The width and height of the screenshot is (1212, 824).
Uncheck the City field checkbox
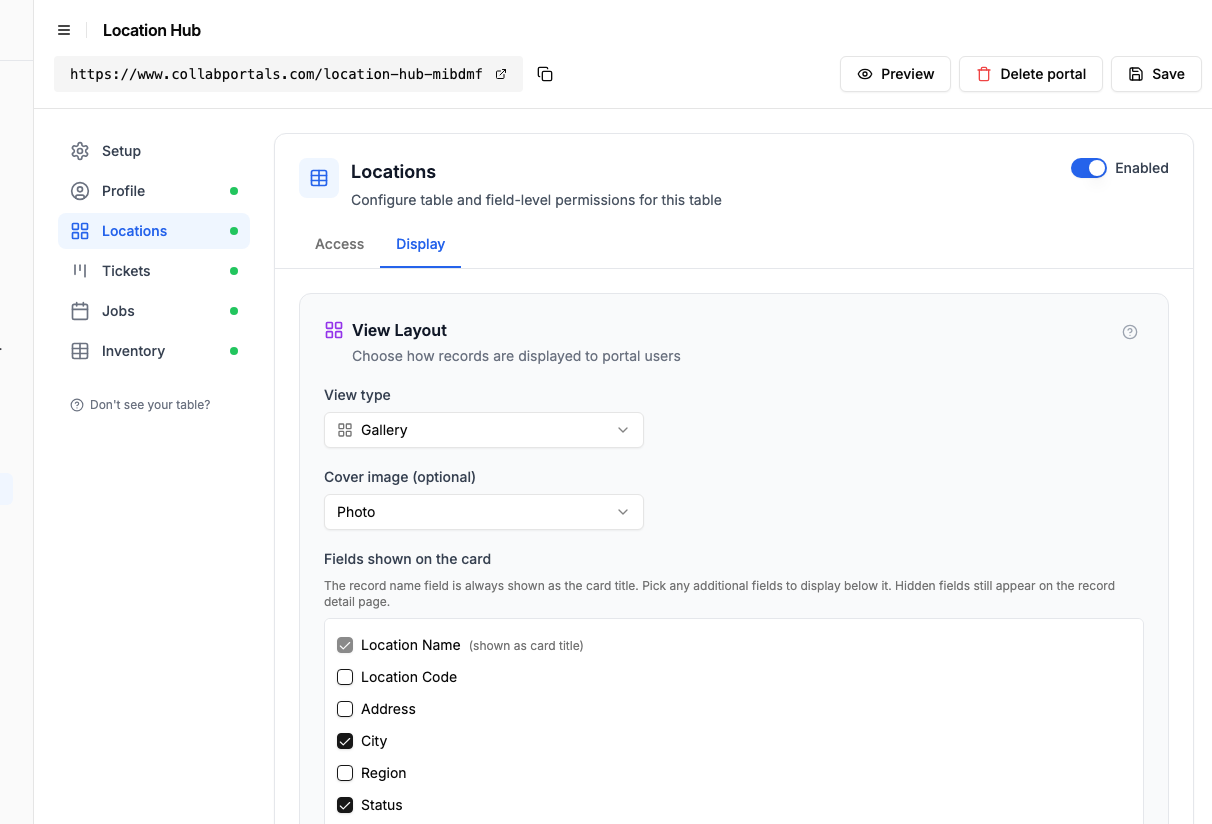[345, 741]
